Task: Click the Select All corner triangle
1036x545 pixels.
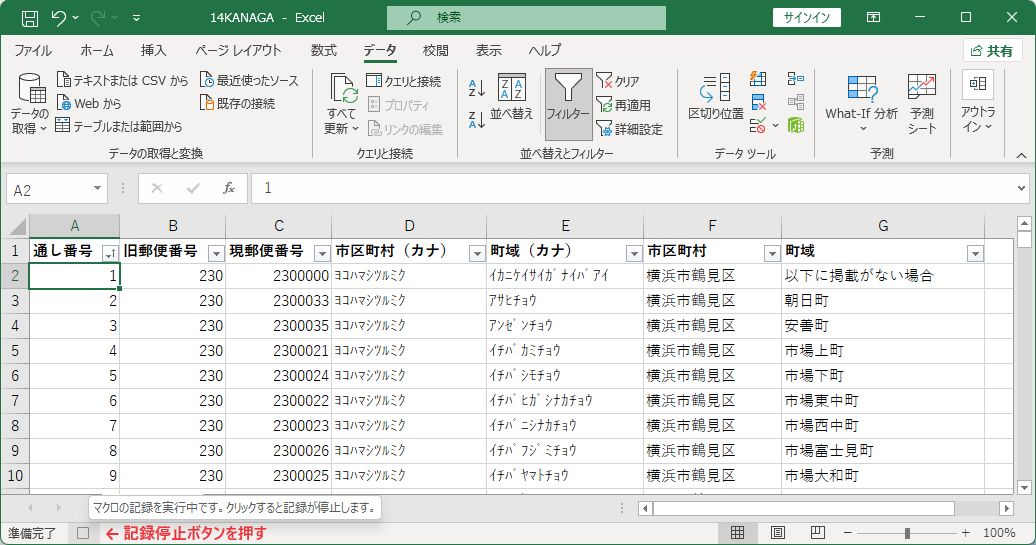Action: click(x=17, y=227)
